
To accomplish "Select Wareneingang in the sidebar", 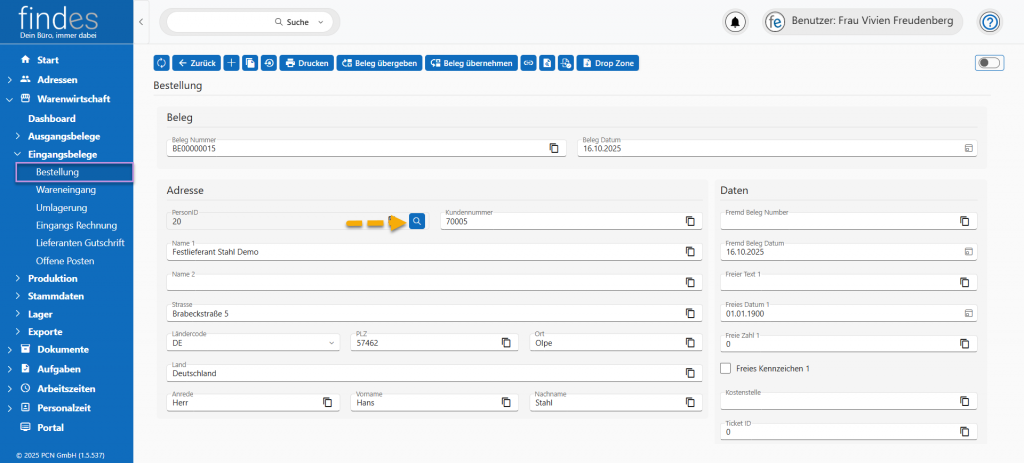I will click(x=66, y=190).
